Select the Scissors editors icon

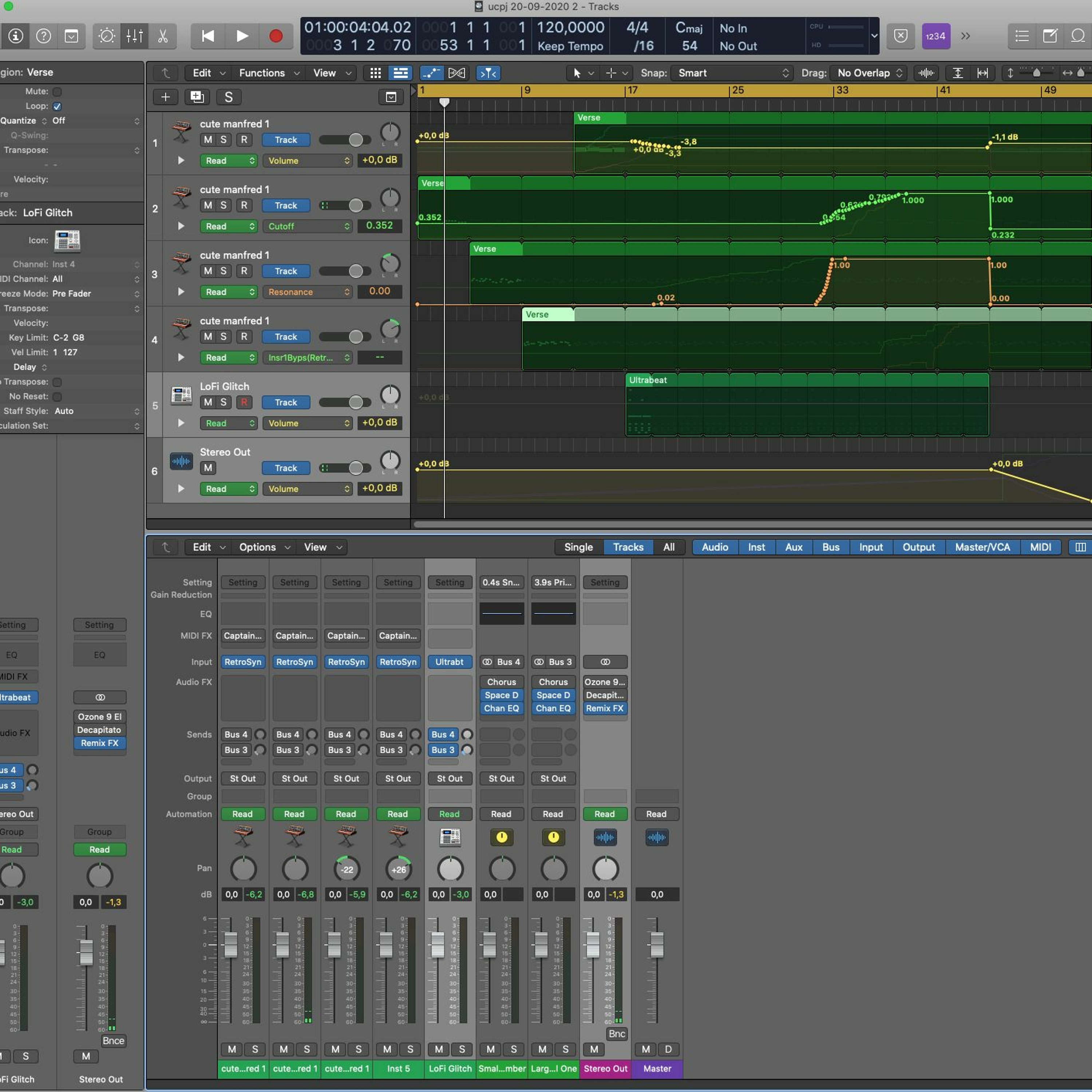163,36
